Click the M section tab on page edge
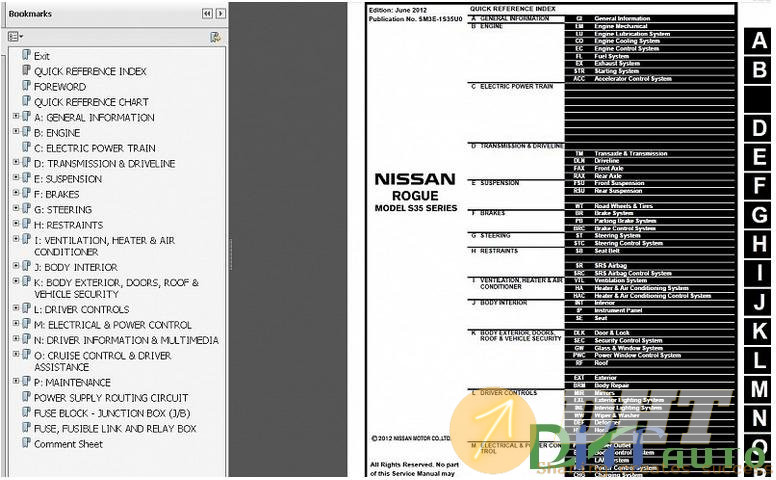This screenshot has height=480, width=776. click(759, 389)
